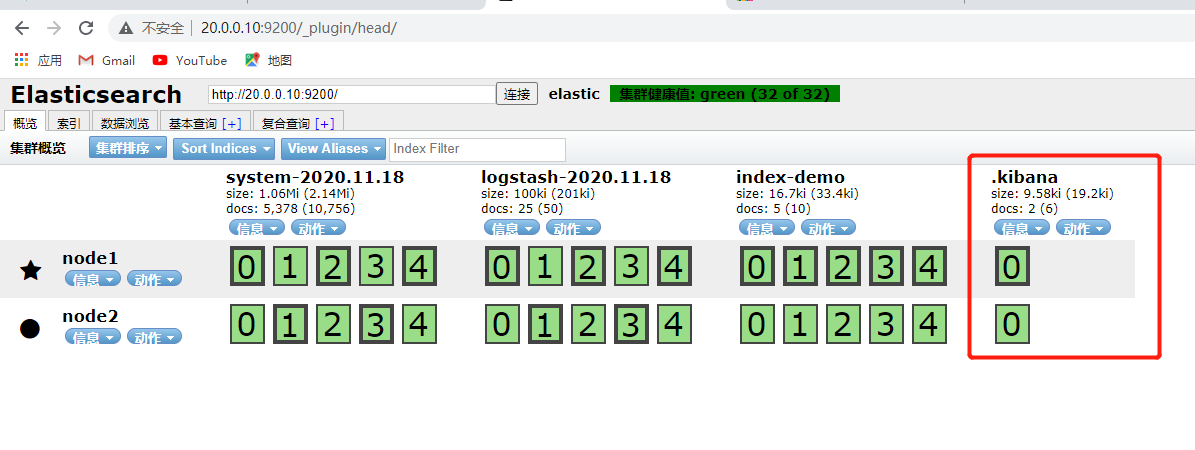
Task: Click shard 0 of system-2020.11.18 on node1
Action: pyautogui.click(x=246, y=268)
